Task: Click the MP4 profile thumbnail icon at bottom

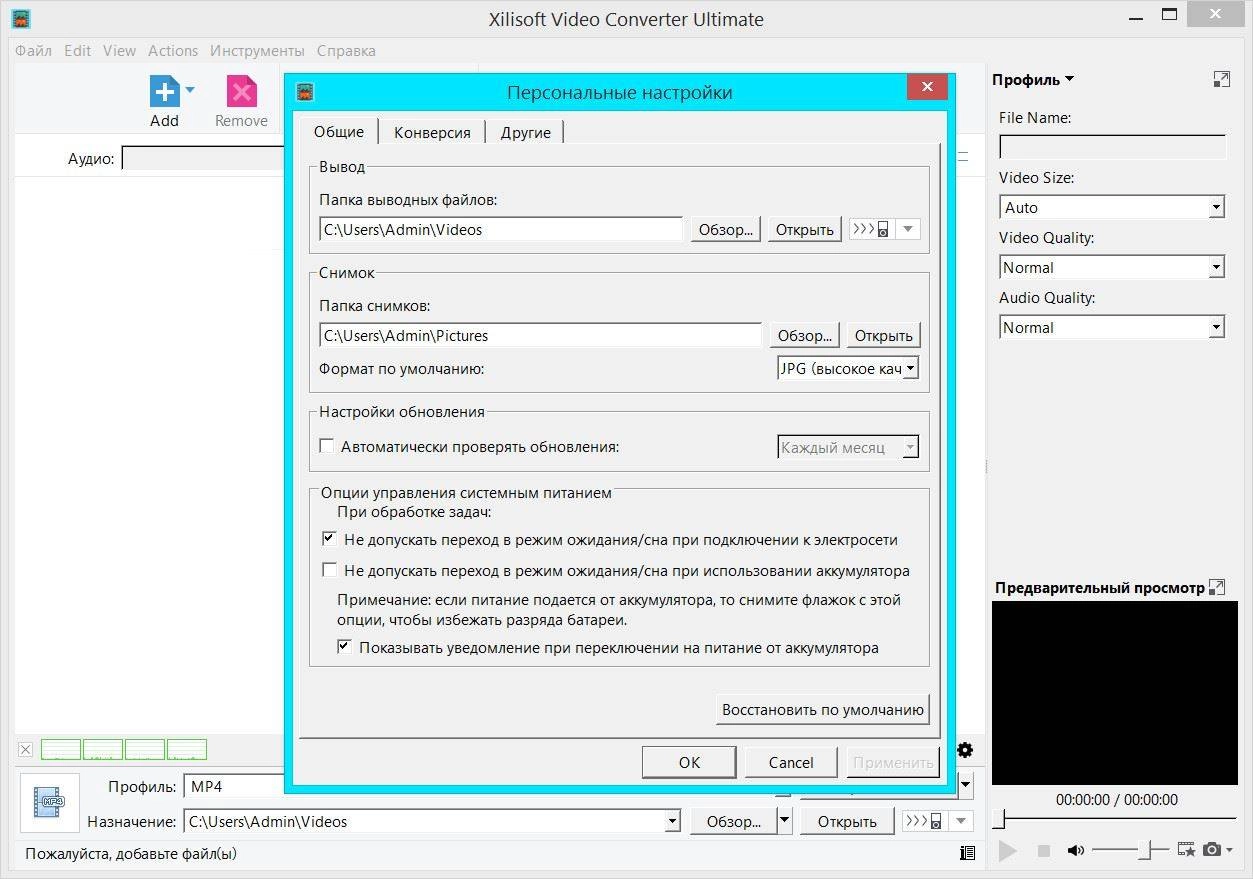Action: (50, 802)
